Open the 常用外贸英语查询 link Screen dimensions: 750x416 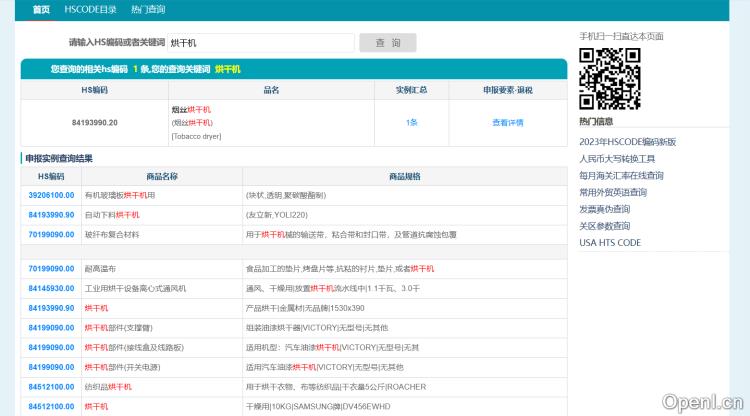tap(613, 192)
